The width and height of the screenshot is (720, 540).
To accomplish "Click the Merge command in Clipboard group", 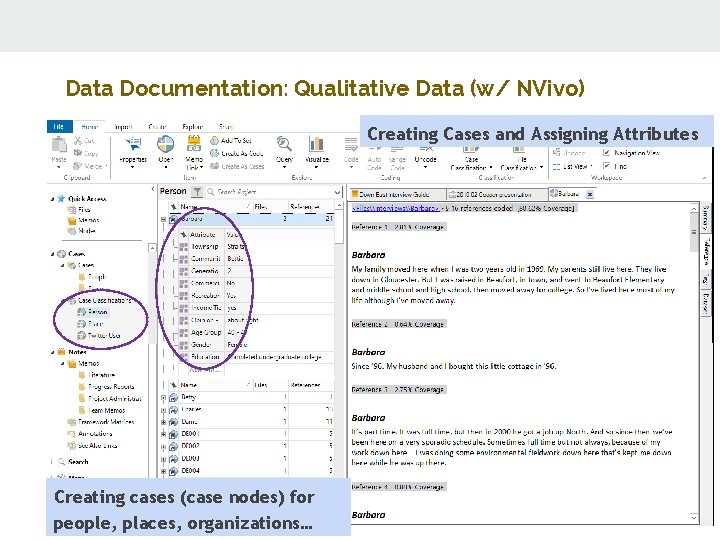I will 90,166.
